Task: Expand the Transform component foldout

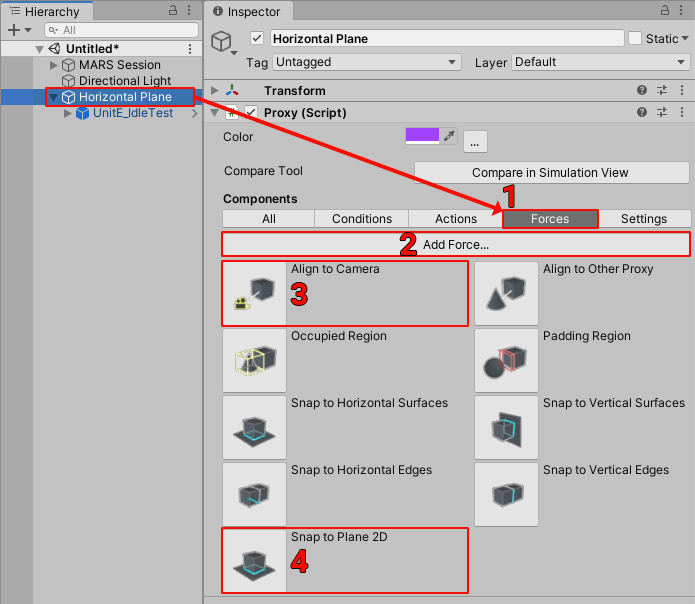Action: 216,91
